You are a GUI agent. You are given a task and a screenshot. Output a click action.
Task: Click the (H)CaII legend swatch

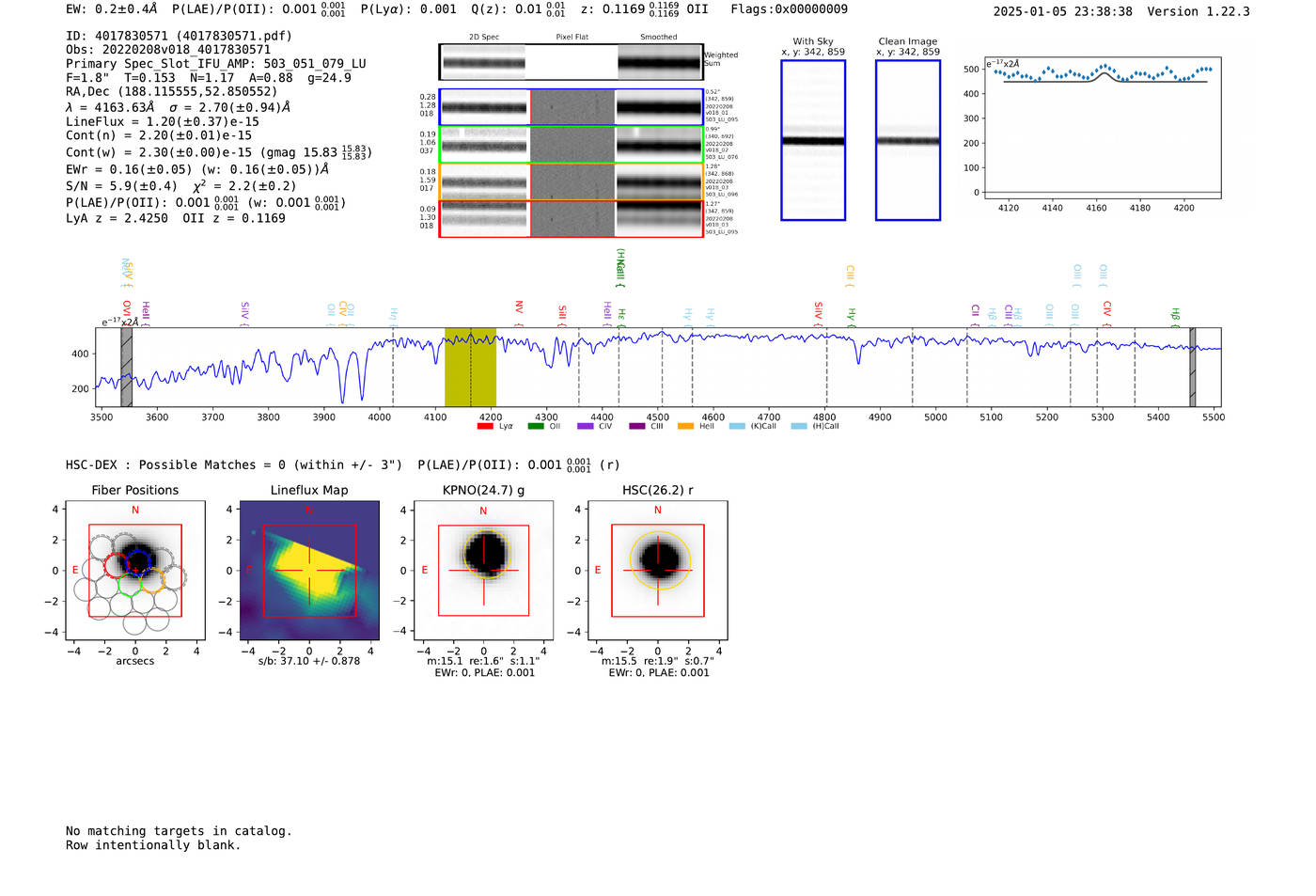tap(799, 427)
